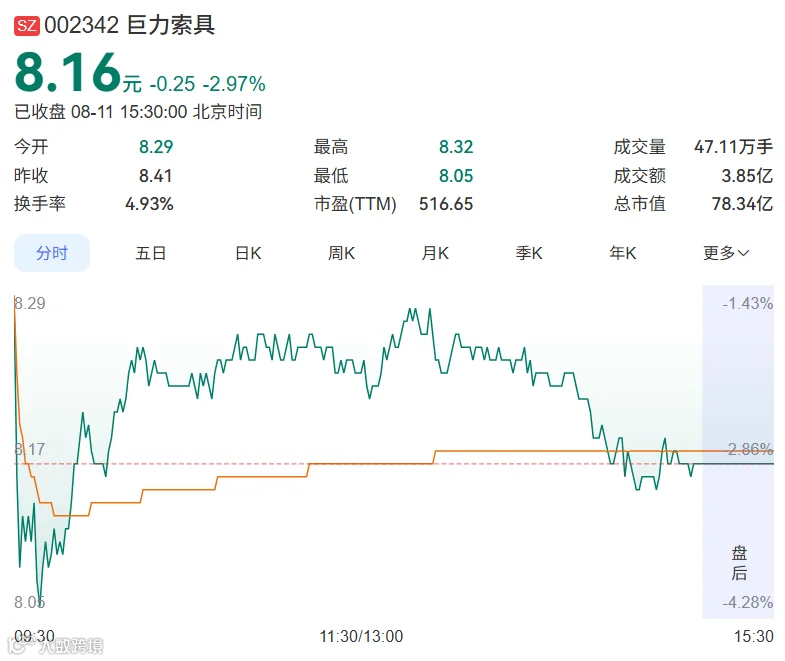This screenshot has width=785, height=661.
Task: Click the 成交量 volume value 47.11万手
Action: click(x=733, y=147)
